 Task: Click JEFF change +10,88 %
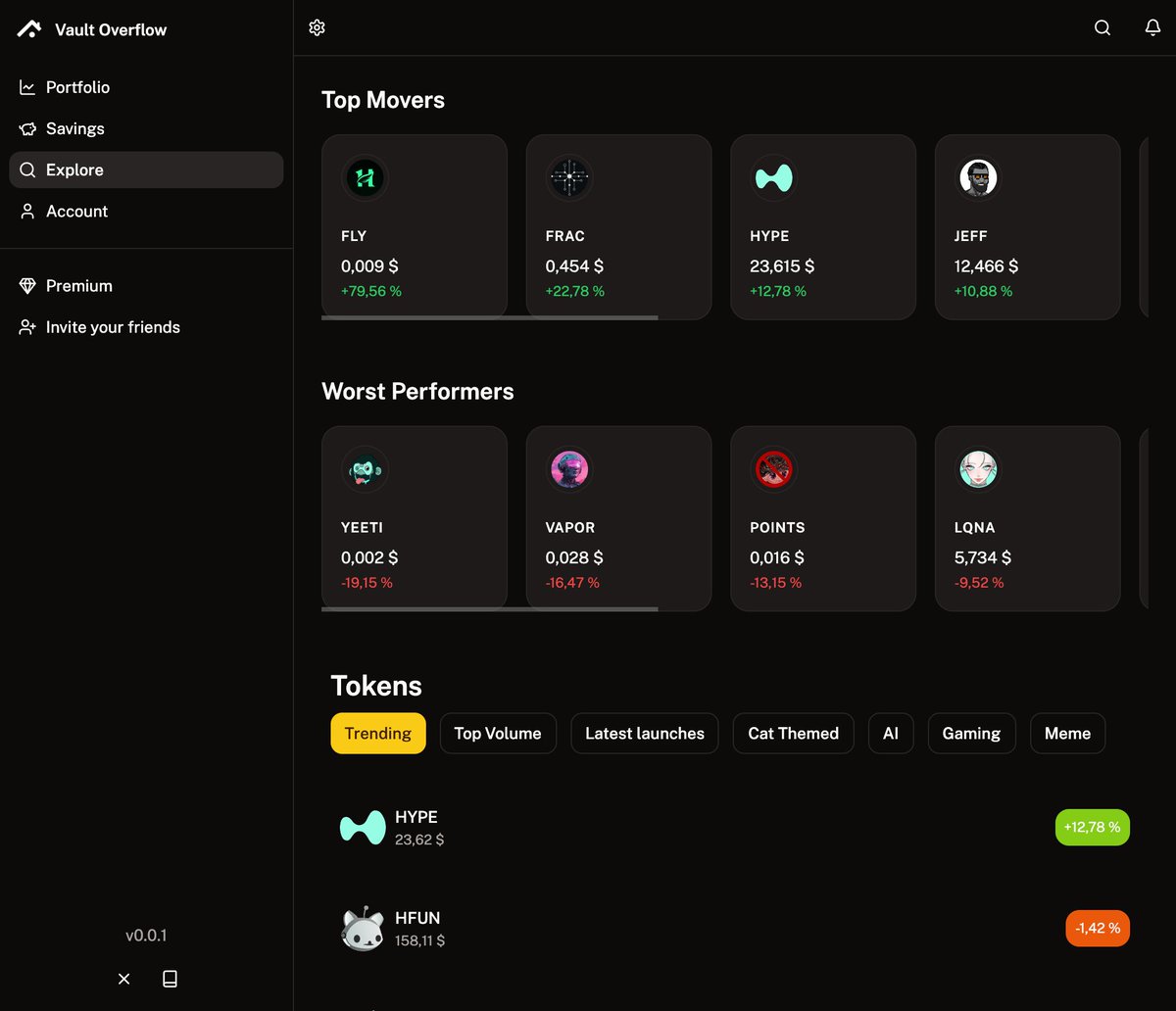[x=984, y=291]
